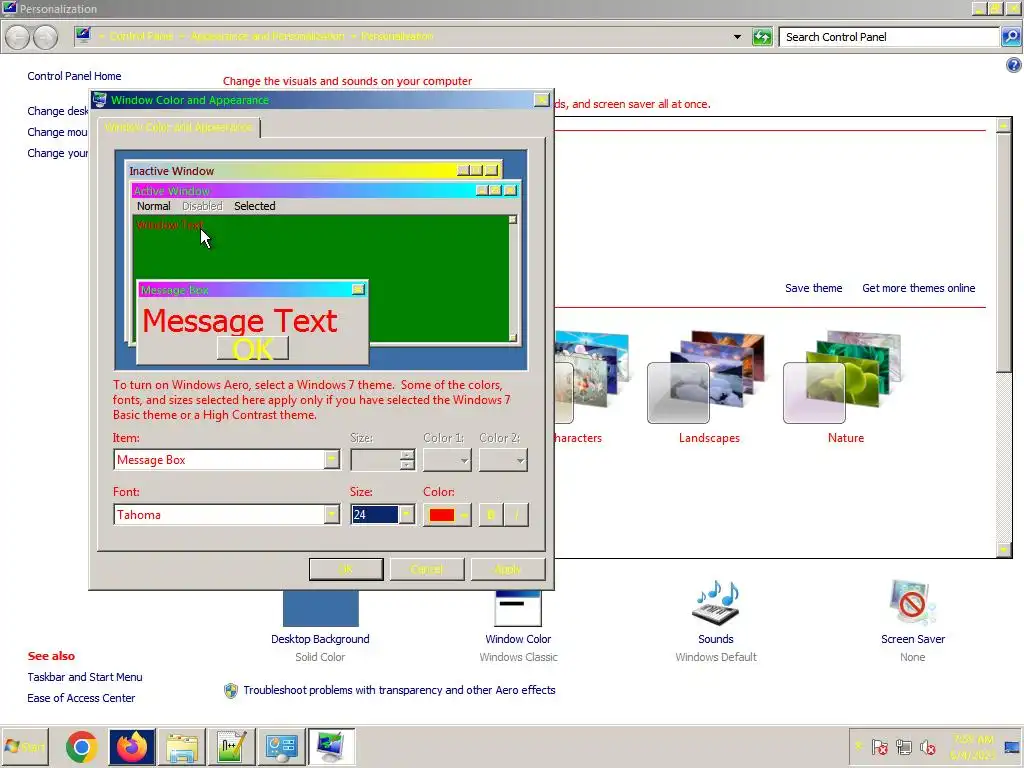
Task: Click the font size 24 field
Action: [x=374, y=515]
